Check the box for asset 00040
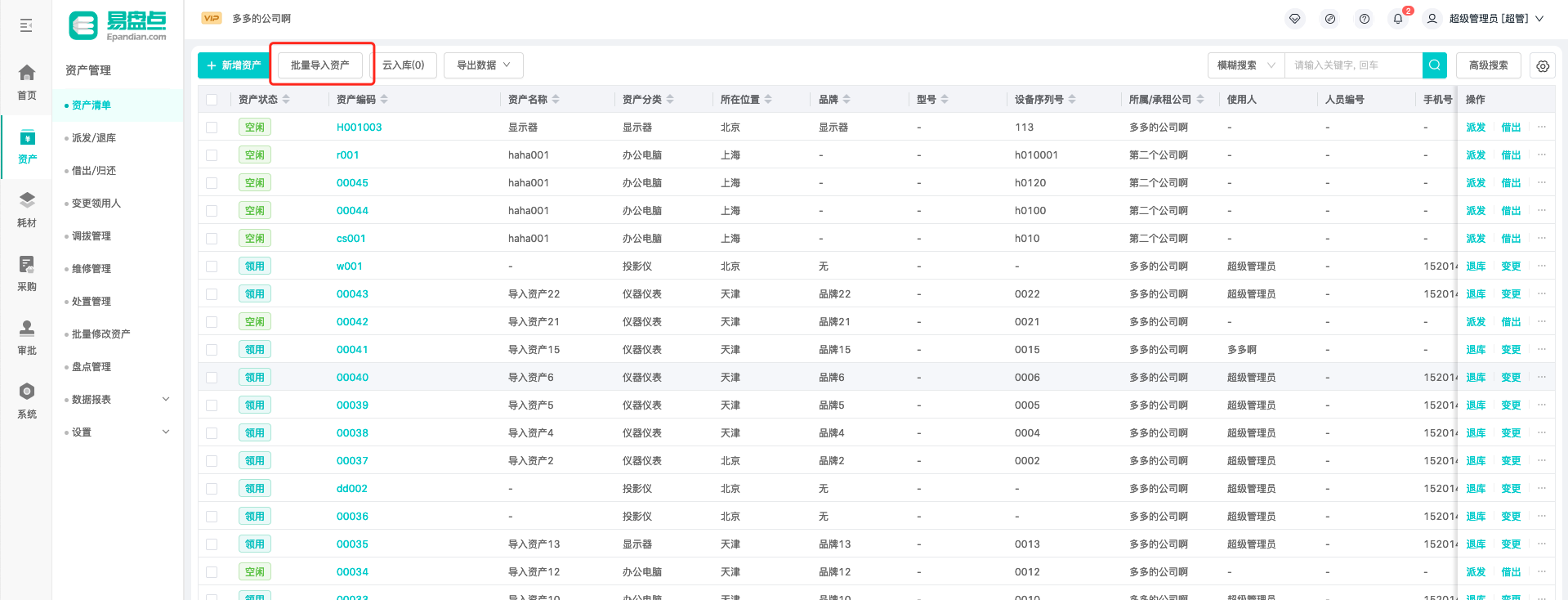The image size is (1568, 600). 212,378
